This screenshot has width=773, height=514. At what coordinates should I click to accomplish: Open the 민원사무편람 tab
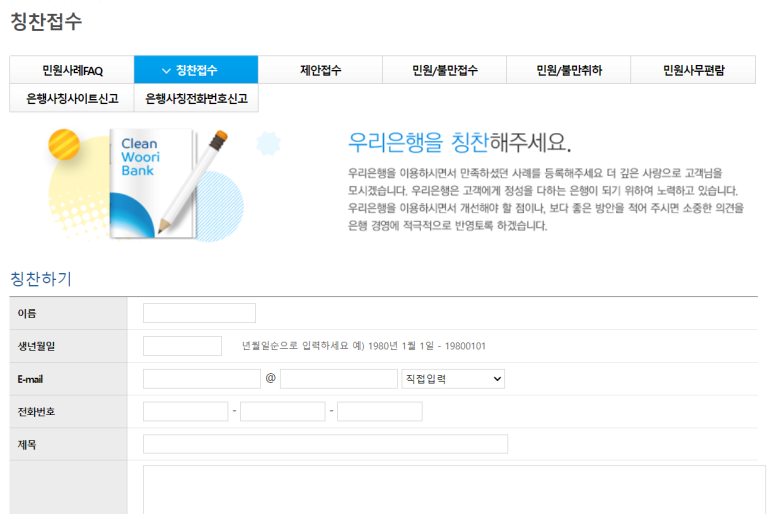(x=693, y=70)
